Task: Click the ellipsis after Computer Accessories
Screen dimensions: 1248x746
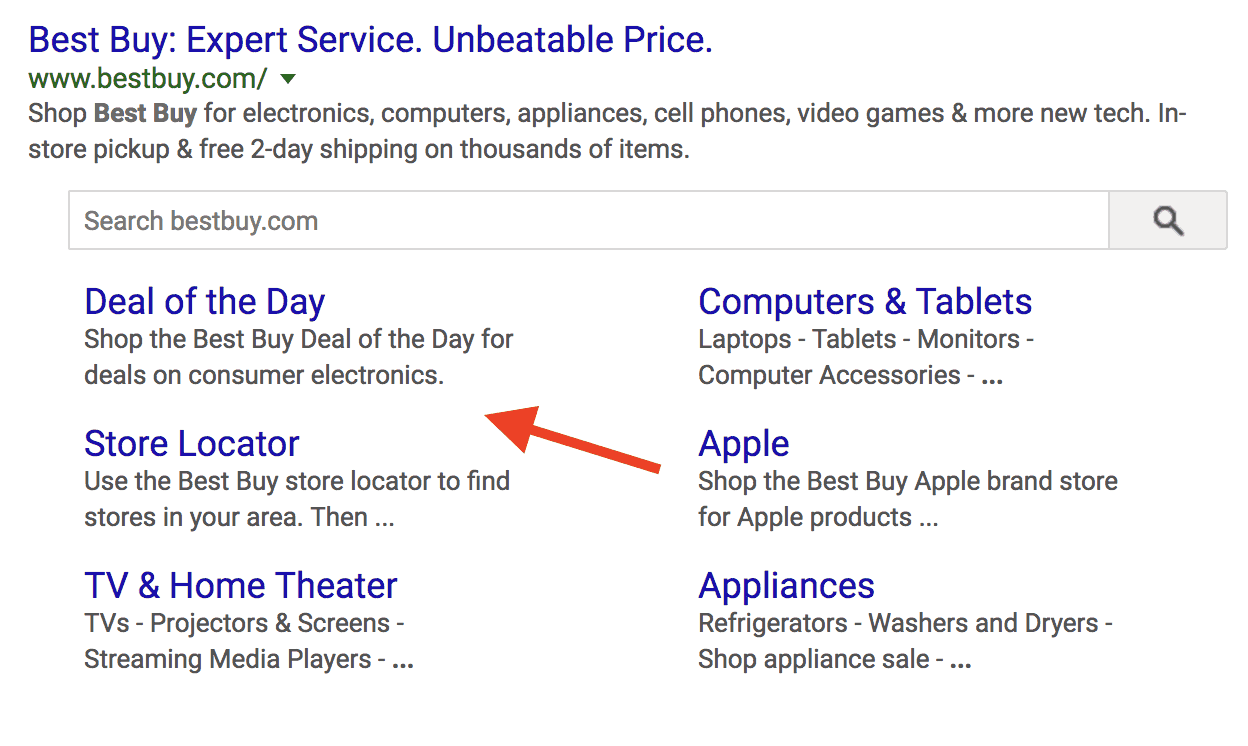Action: click(x=991, y=377)
